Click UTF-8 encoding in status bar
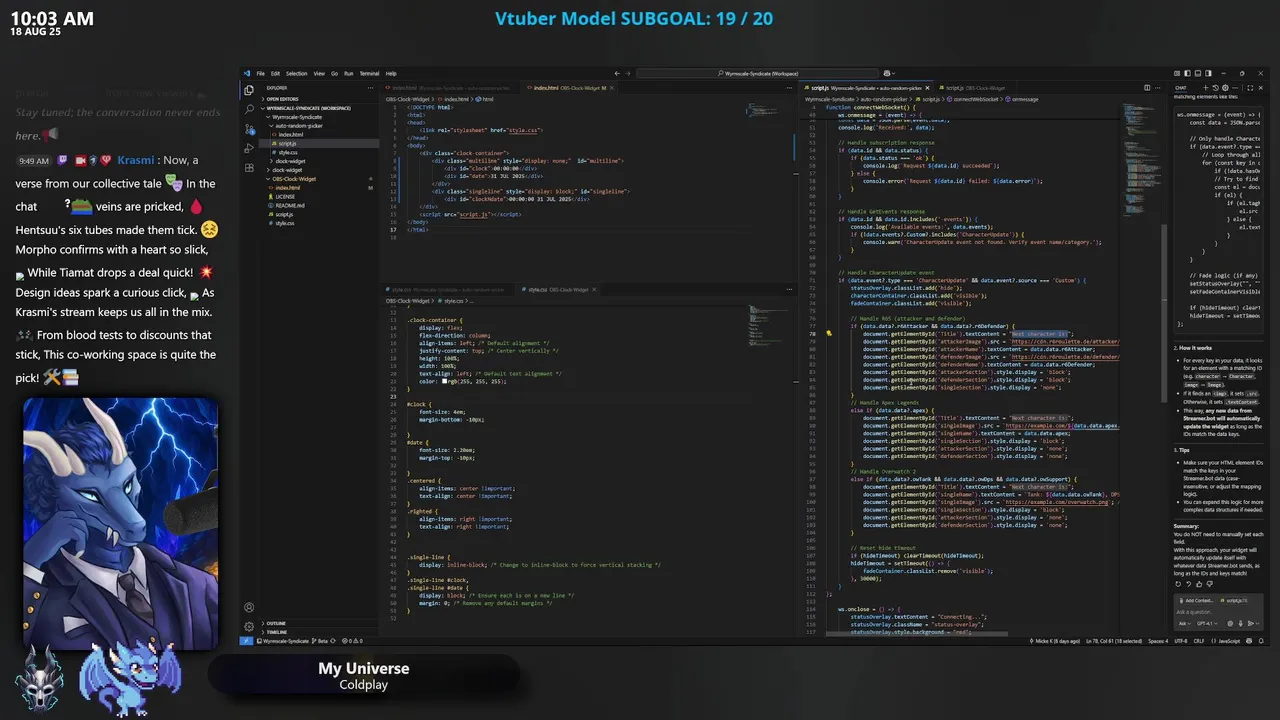 [x=1180, y=641]
